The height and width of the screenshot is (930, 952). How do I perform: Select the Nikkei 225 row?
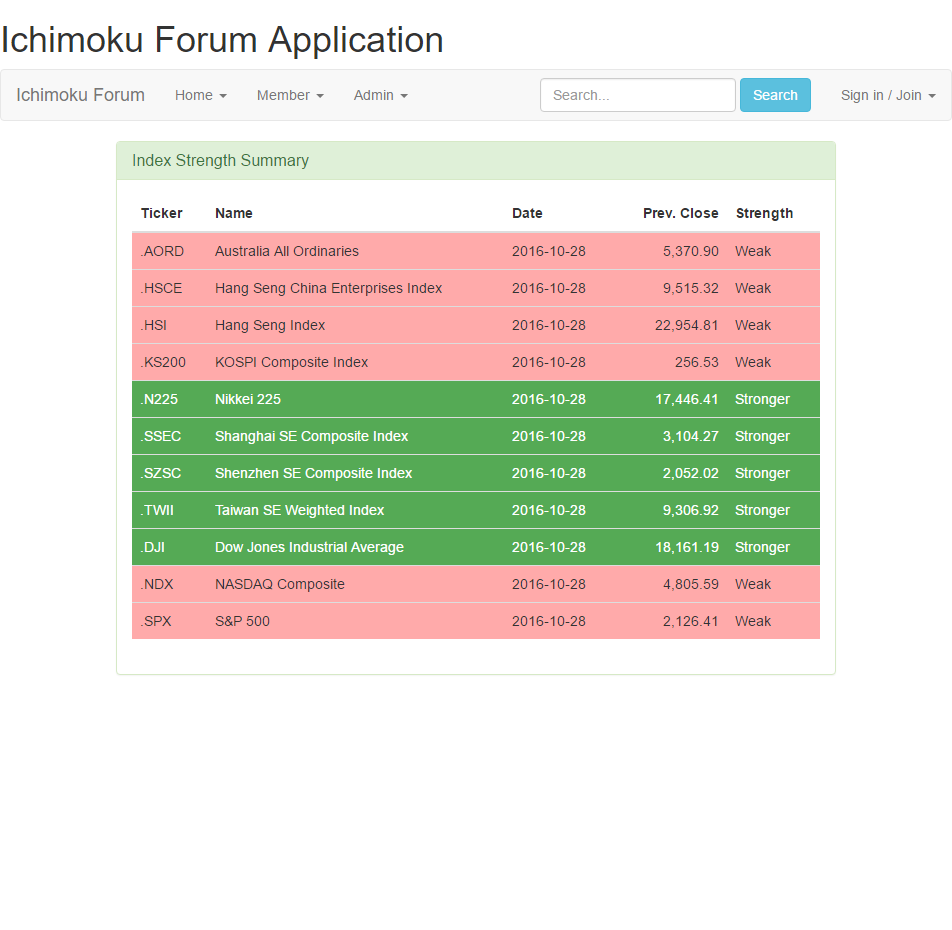coord(475,399)
